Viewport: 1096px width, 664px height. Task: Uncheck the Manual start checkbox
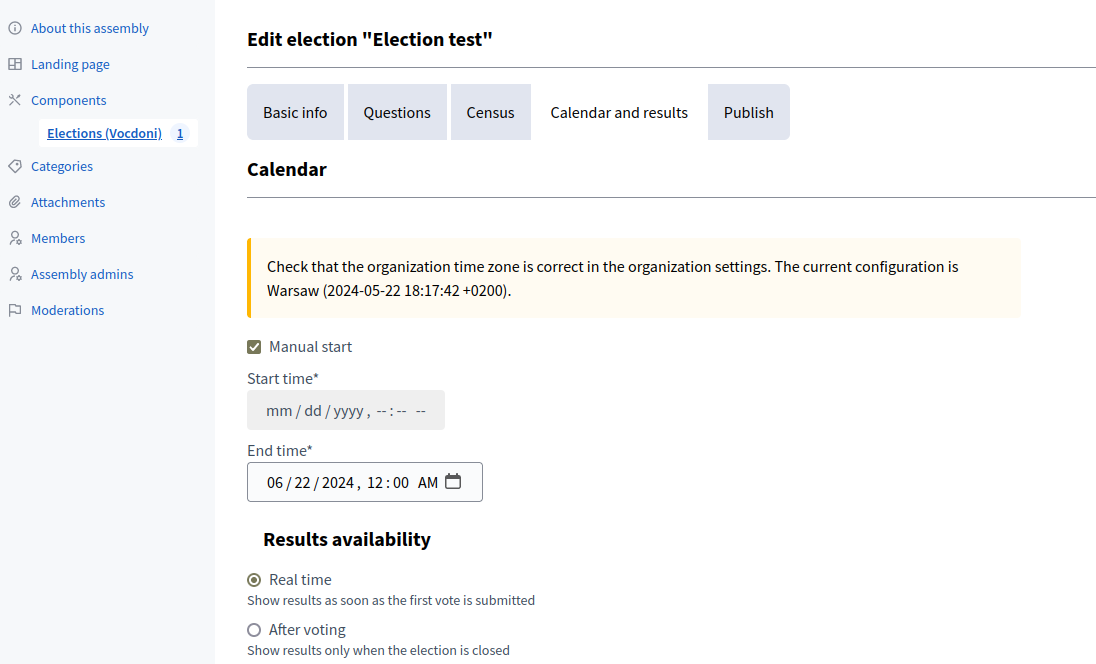pyautogui.click(x=254, y=347)
